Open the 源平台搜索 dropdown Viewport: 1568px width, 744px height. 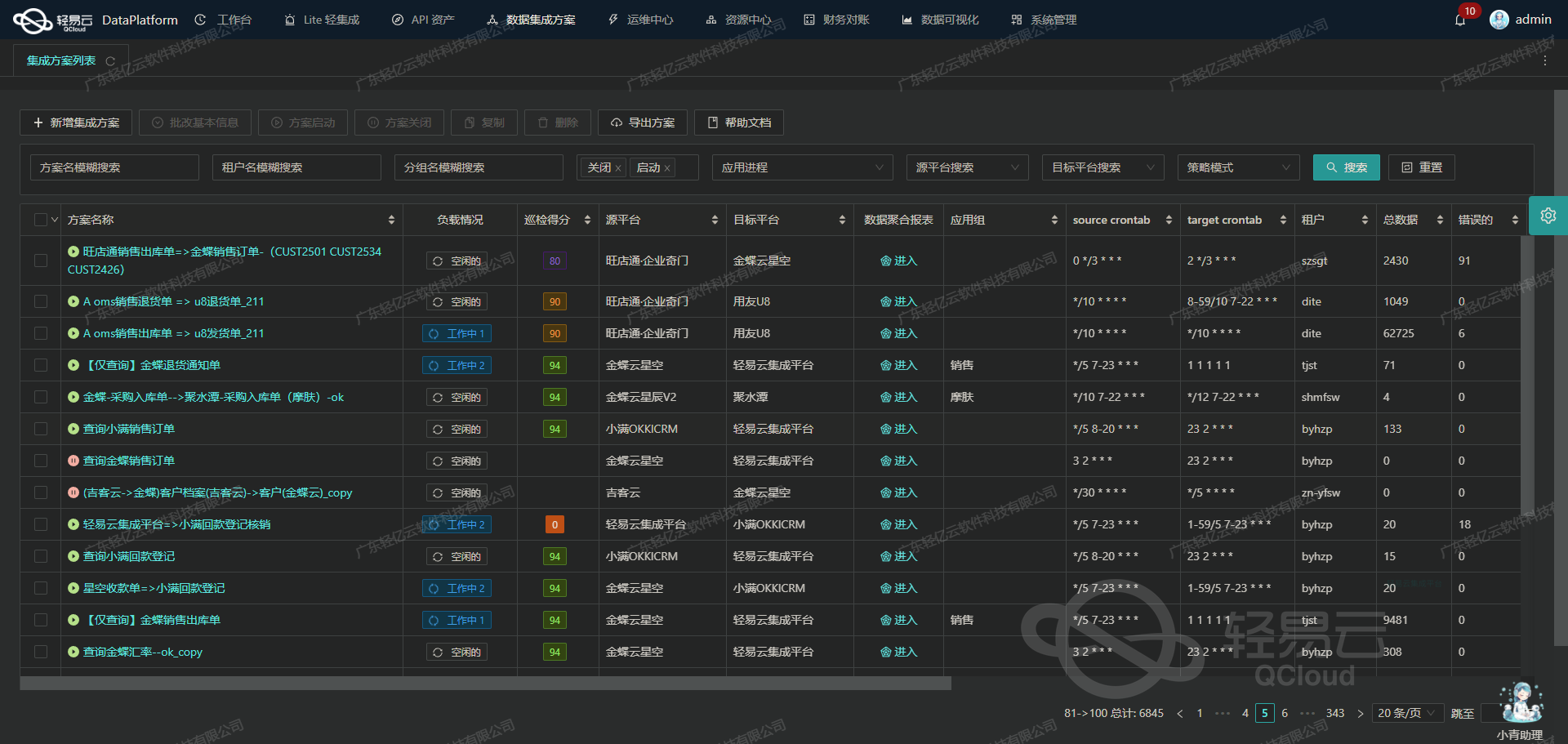pos(968,167)
